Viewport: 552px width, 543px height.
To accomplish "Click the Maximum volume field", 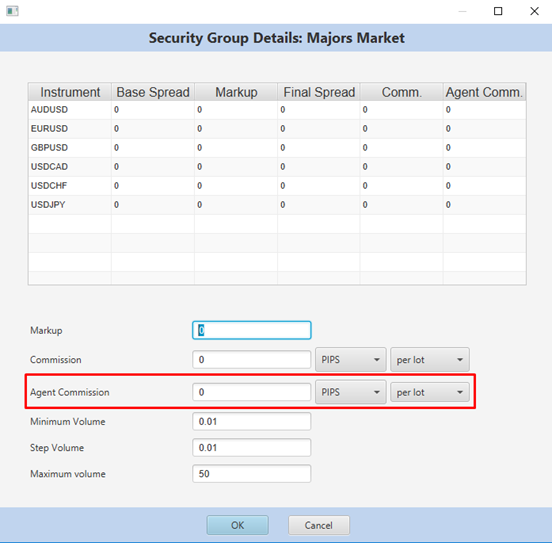I will pos(252,474).
